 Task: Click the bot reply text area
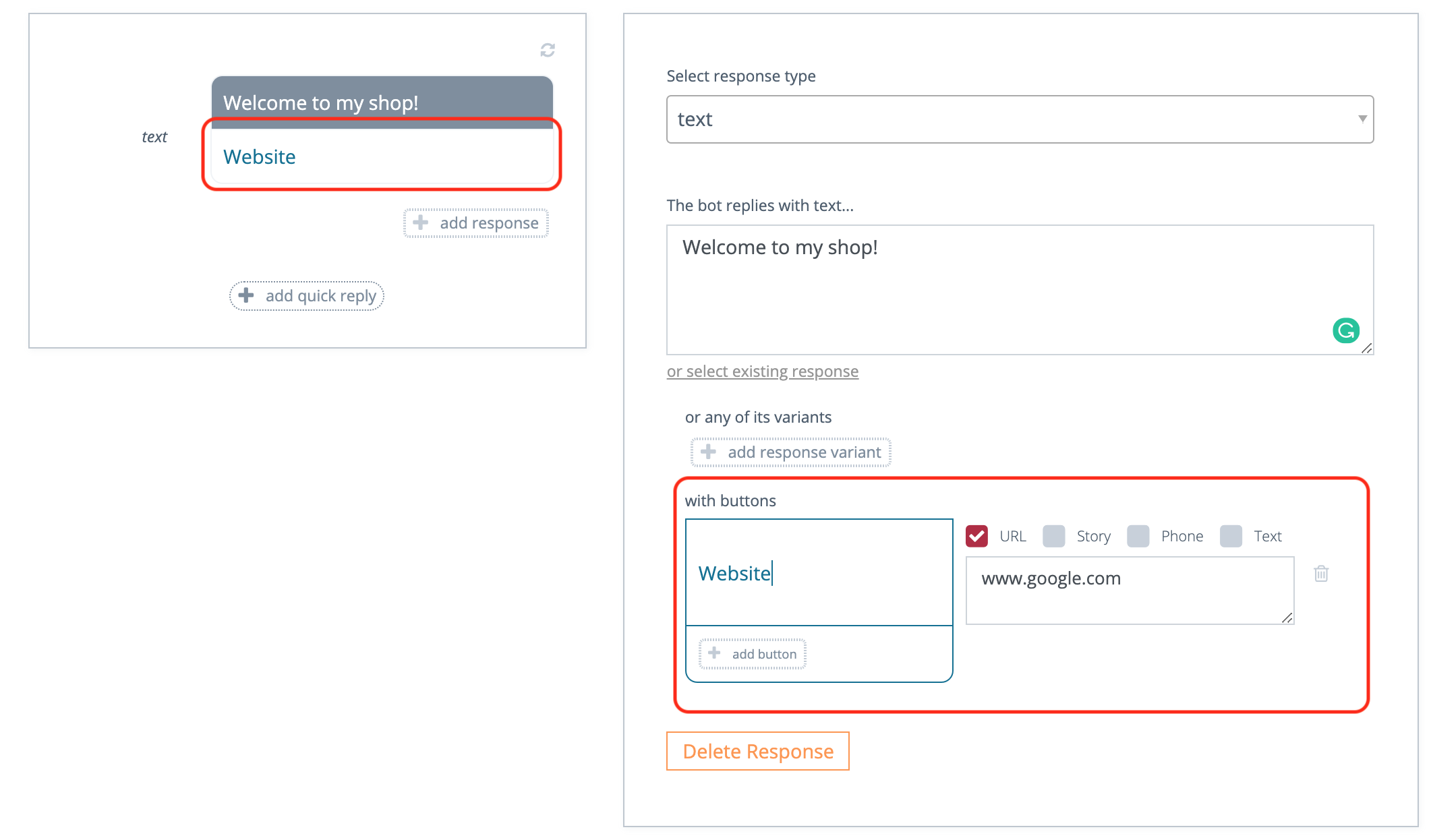click(1020, 290)
